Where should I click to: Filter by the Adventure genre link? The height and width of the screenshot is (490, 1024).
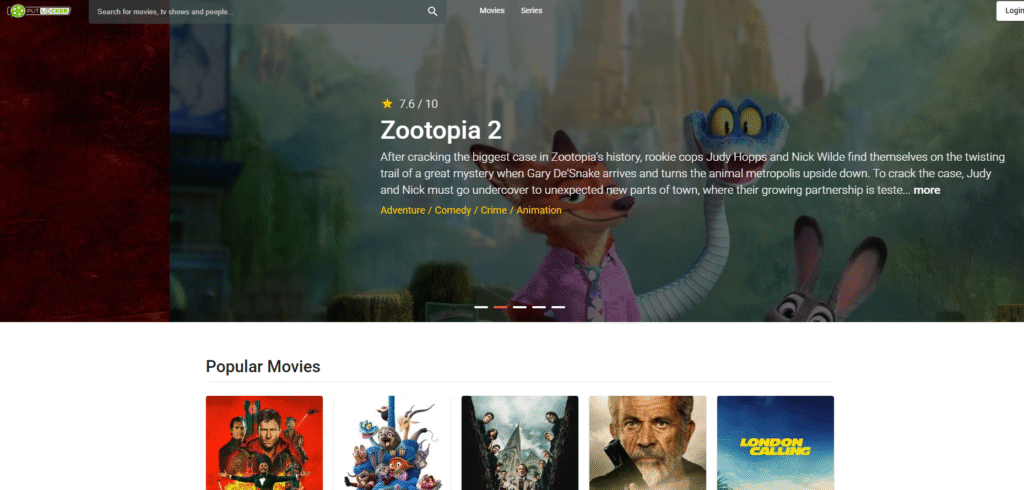[x=403, y=210]
